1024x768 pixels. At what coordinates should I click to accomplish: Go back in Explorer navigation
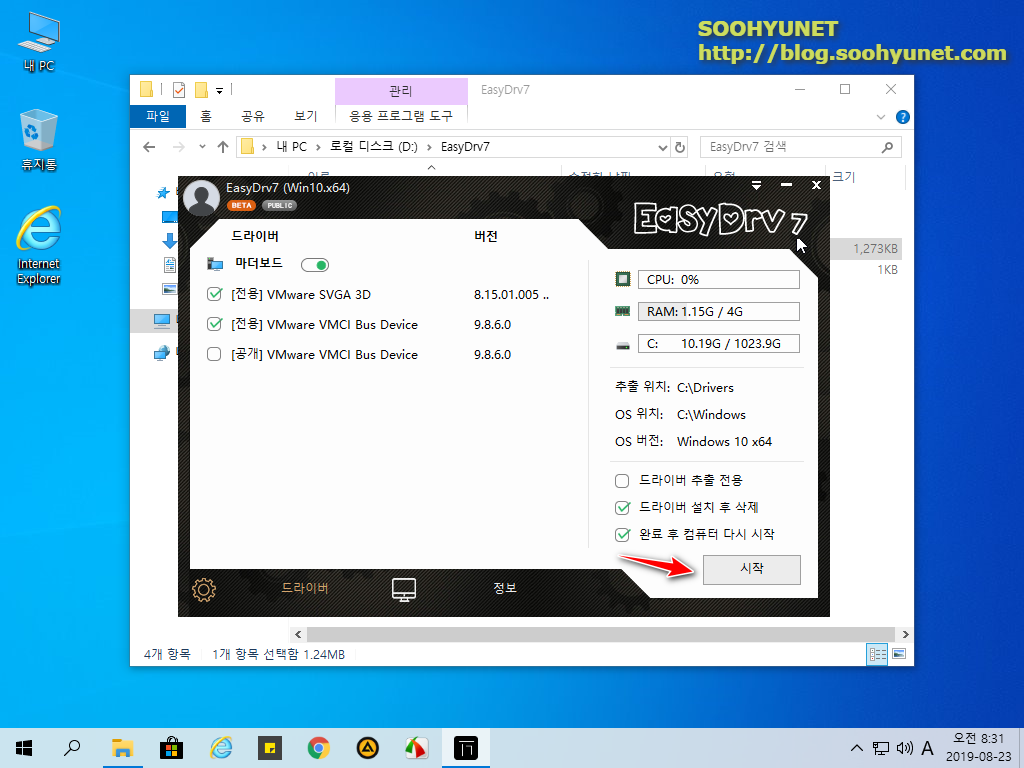tap(149, 147)
